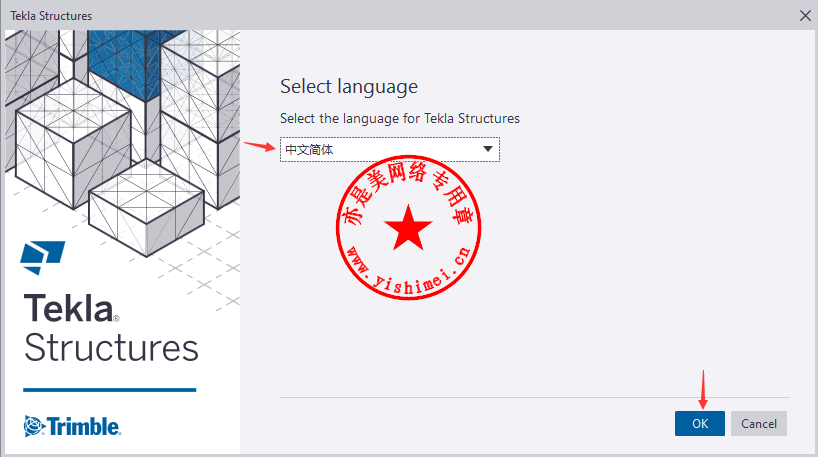Click the Tekla Structures window title
The image size is (818, 457).
click(51, 16)
